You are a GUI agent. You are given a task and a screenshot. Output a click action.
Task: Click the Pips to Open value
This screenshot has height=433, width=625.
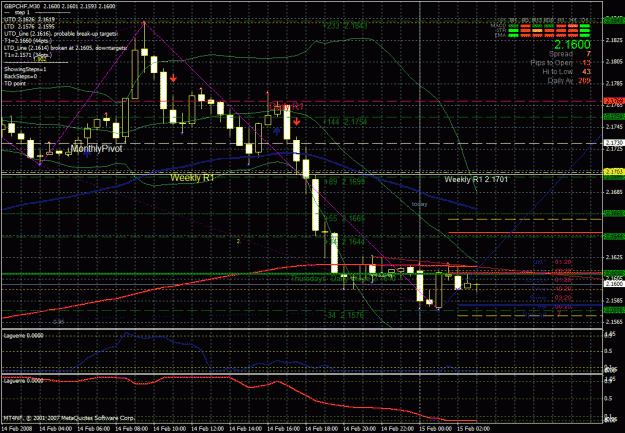[586, 63]
